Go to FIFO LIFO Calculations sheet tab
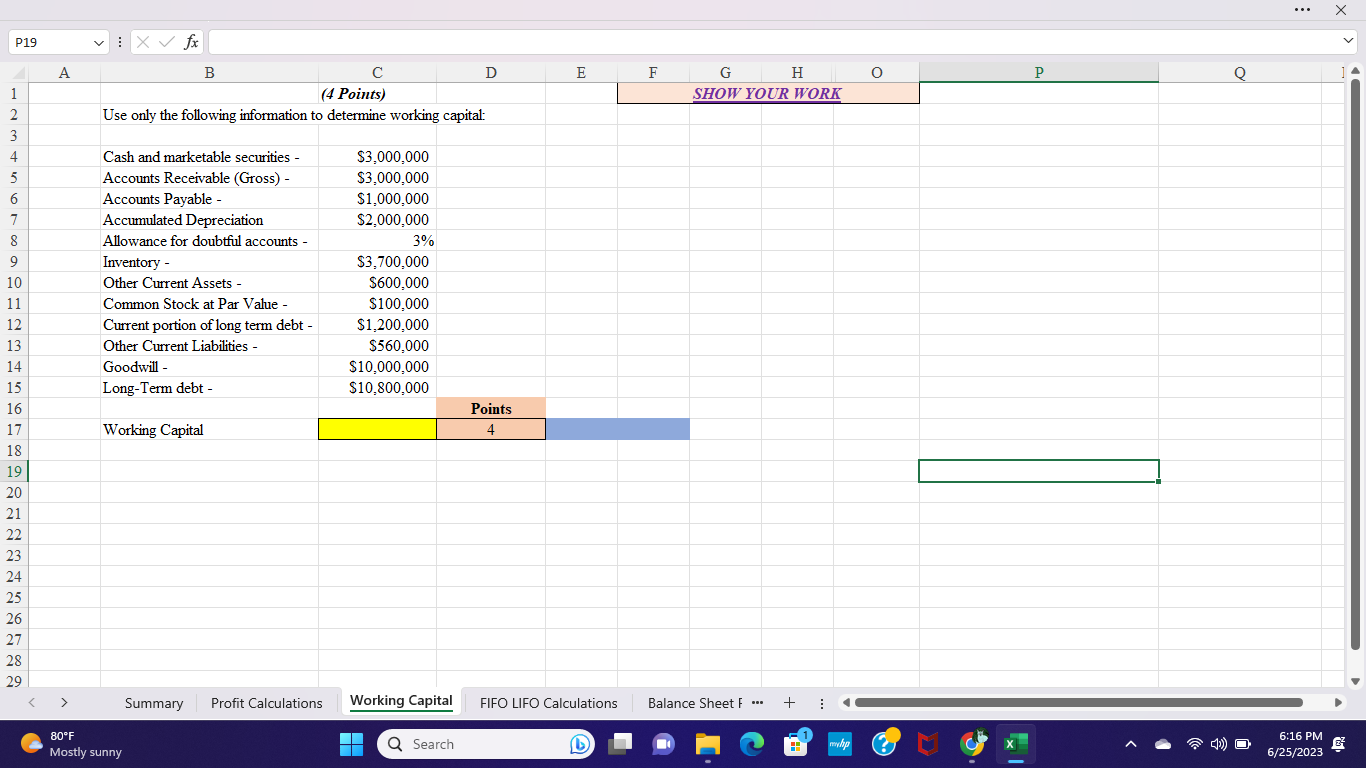The width and height of the screenshot is (1366, 768). pos(549,703)
